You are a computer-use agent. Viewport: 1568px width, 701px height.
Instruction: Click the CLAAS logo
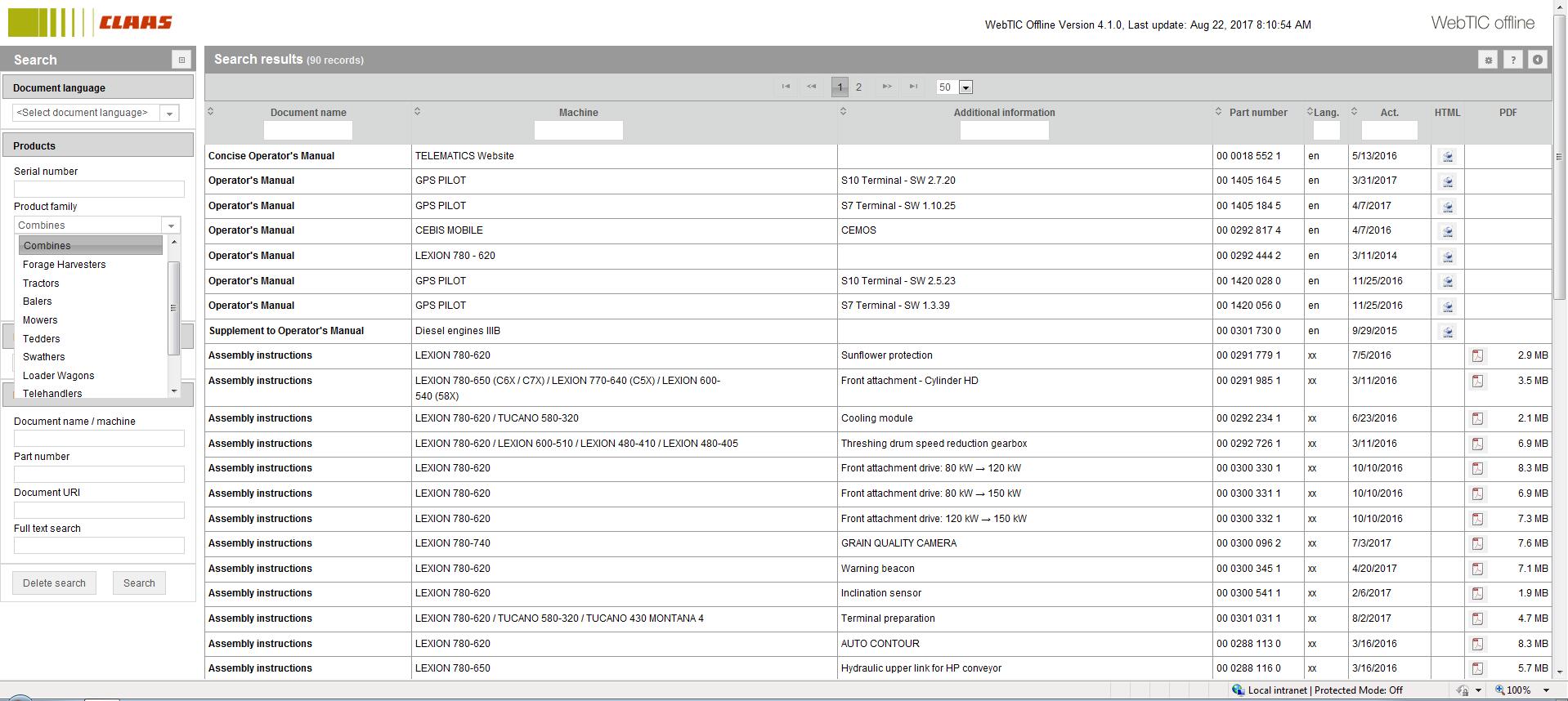(x=91, y=23)
